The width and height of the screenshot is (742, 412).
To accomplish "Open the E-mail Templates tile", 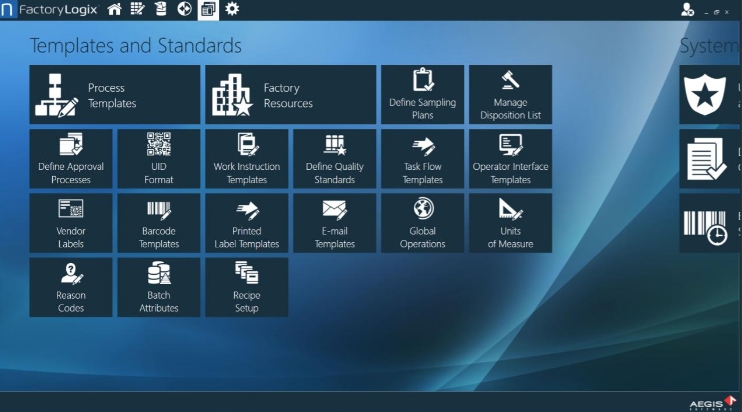I will [x=335, y=223].
